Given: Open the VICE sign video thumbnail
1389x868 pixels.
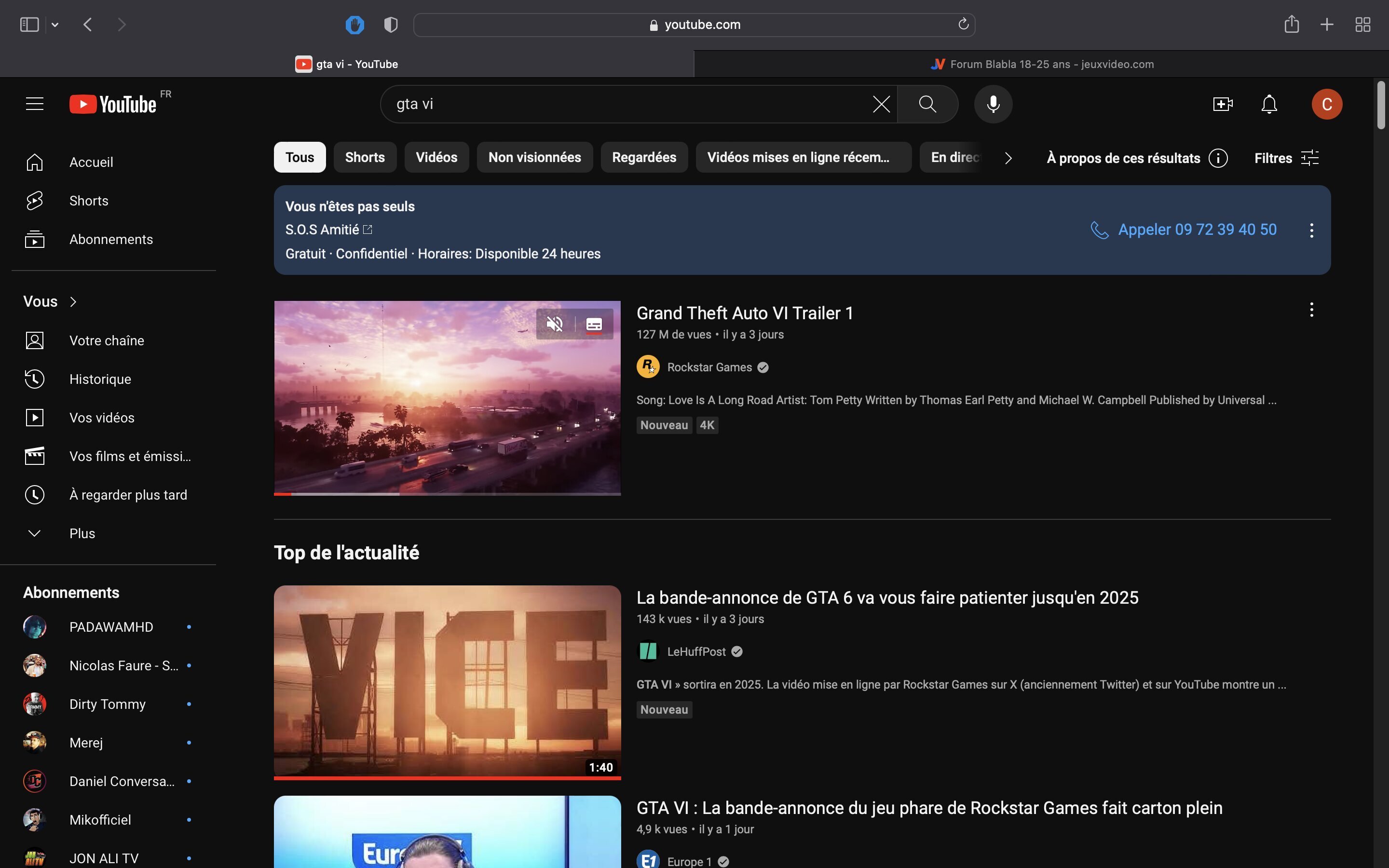Looking at the screenshot, I should pos(447,682).
